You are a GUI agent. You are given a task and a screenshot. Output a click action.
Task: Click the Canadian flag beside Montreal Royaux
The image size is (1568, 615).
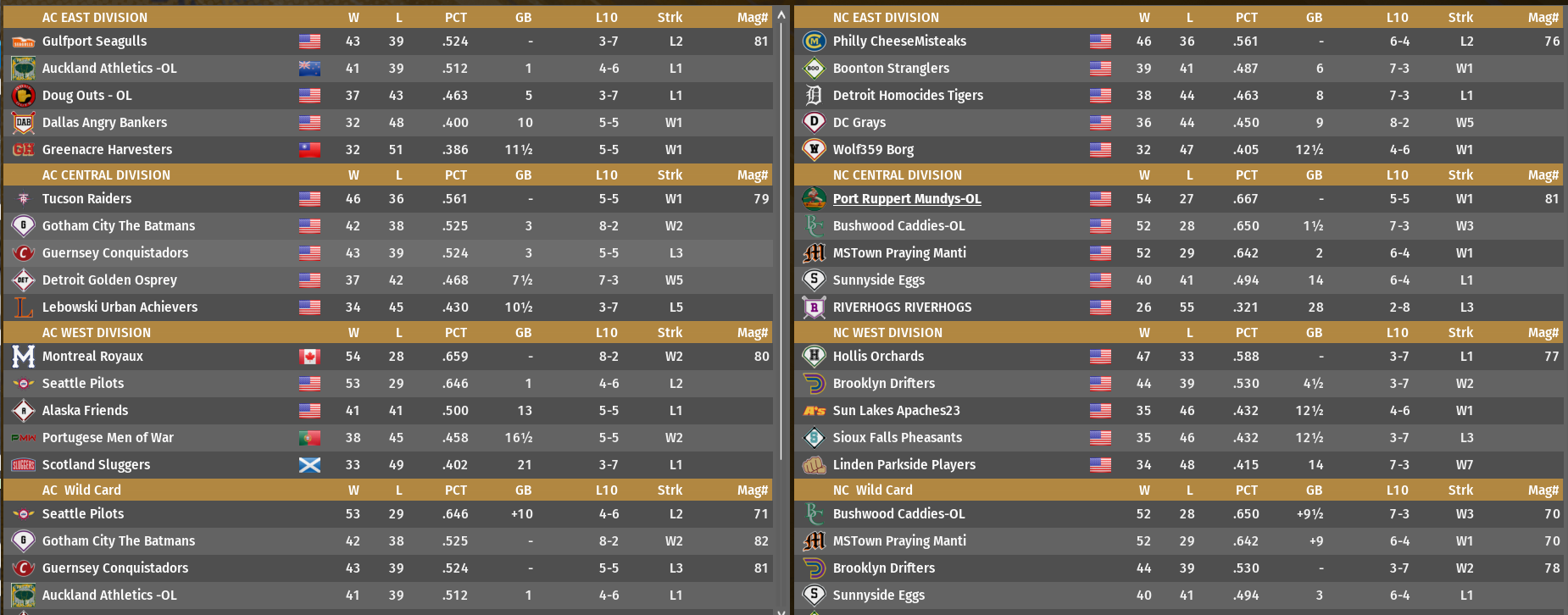309,357
